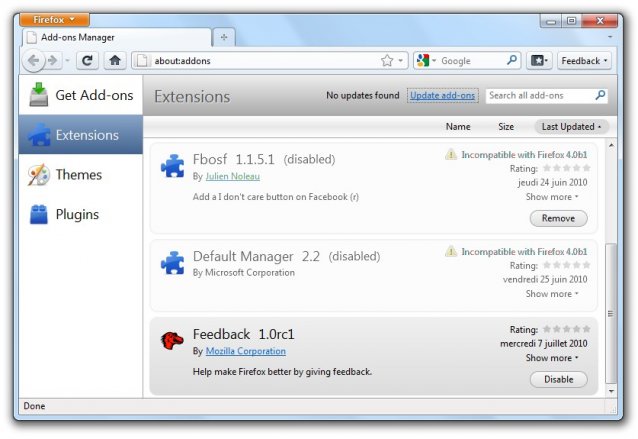This screenshot has height=439, width=638.
Task: Open the Get Add-ons section
Action: click(x=81, y=95)
